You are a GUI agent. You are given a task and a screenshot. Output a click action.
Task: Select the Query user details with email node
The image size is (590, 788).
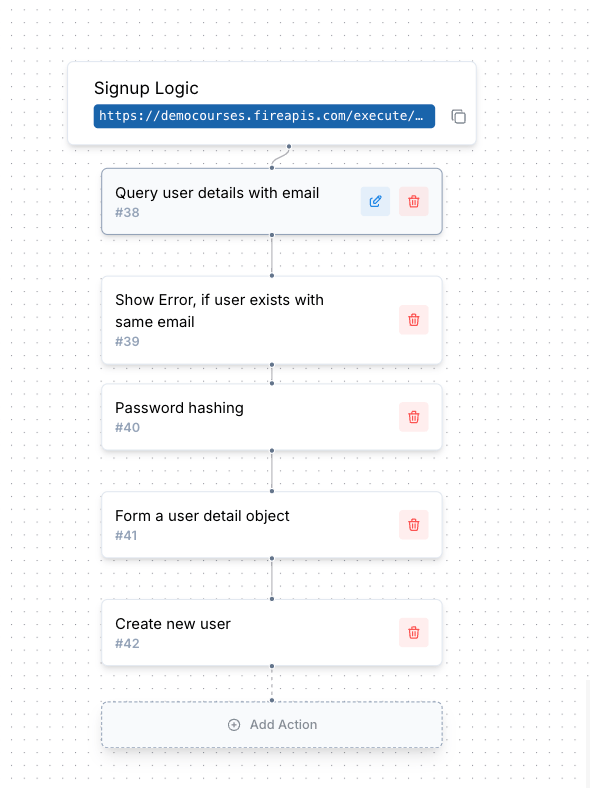click(x=272, y=202)
